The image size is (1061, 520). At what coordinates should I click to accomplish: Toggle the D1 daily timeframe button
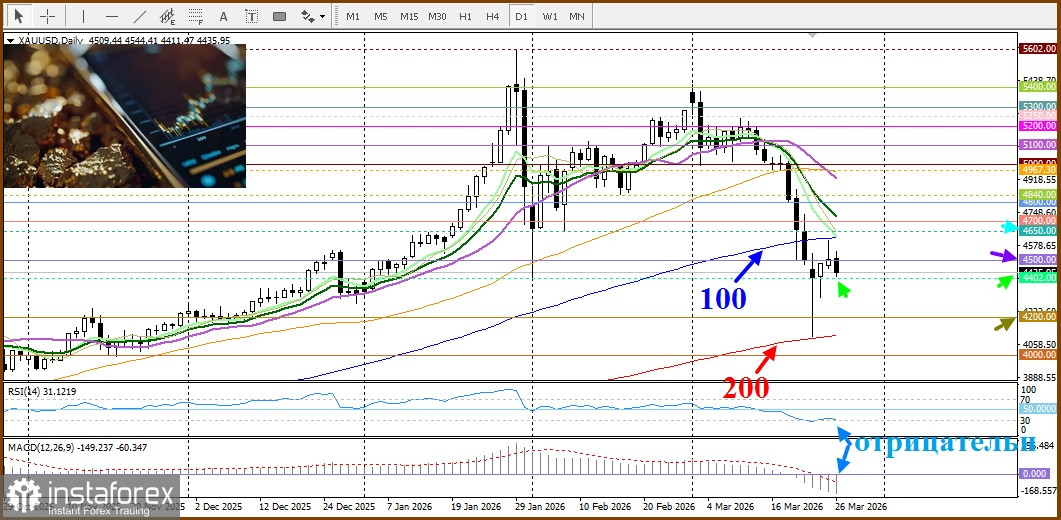tap(521, 16)
